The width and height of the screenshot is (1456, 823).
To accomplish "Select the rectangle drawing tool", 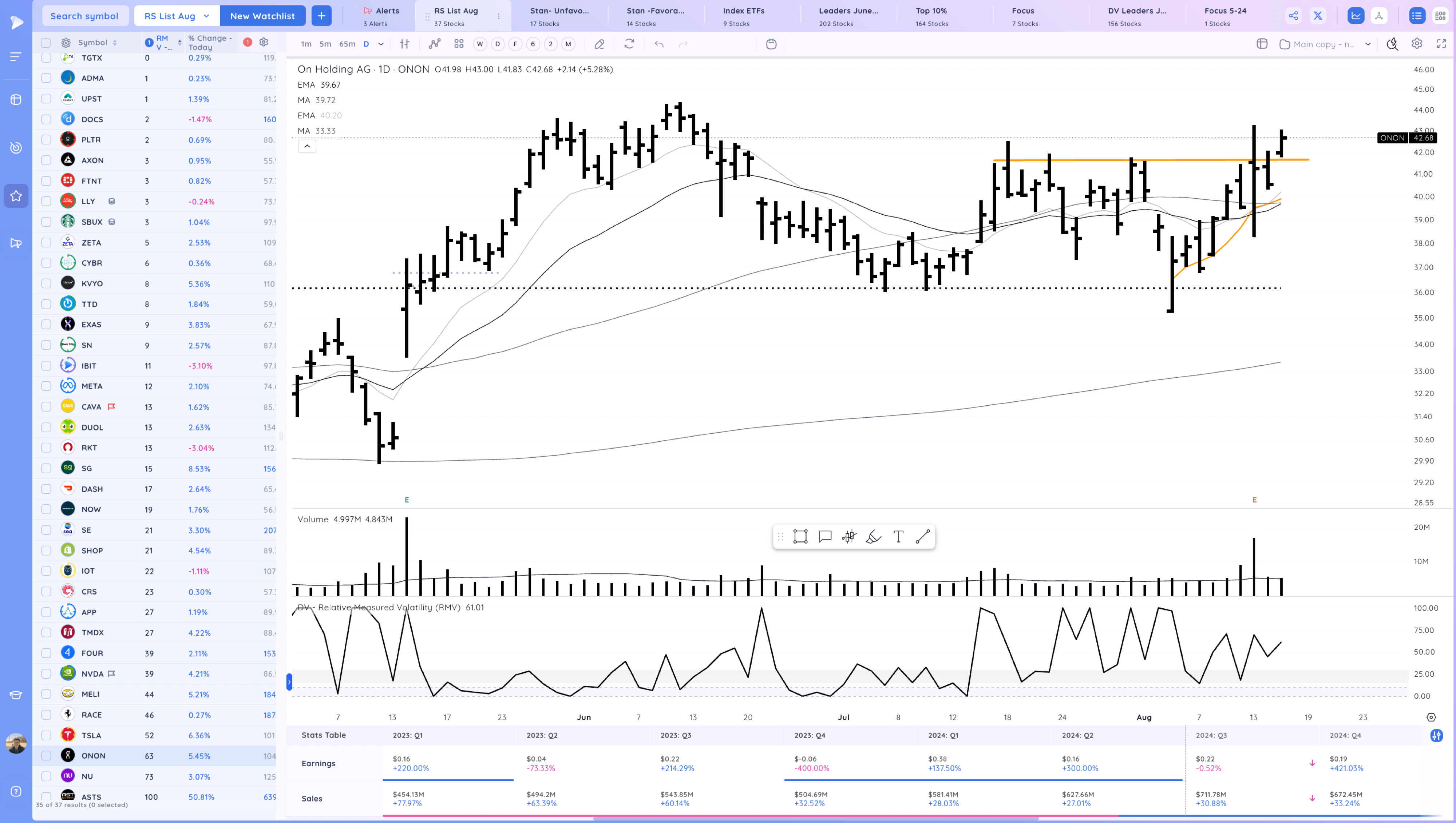I will click(x=800, y=537).
